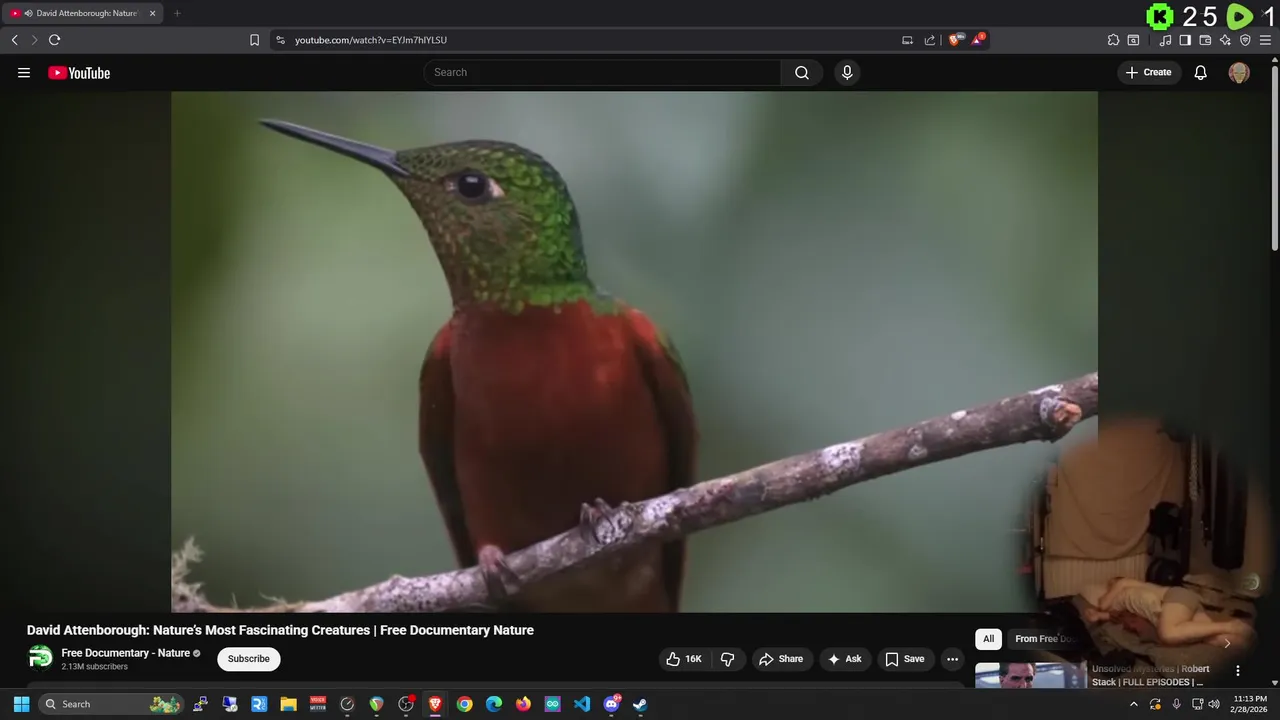The height and width of the screenshot is (720, 1280).
Task: Open the YouTube guide hamburger menu
Action: (24, 72)
